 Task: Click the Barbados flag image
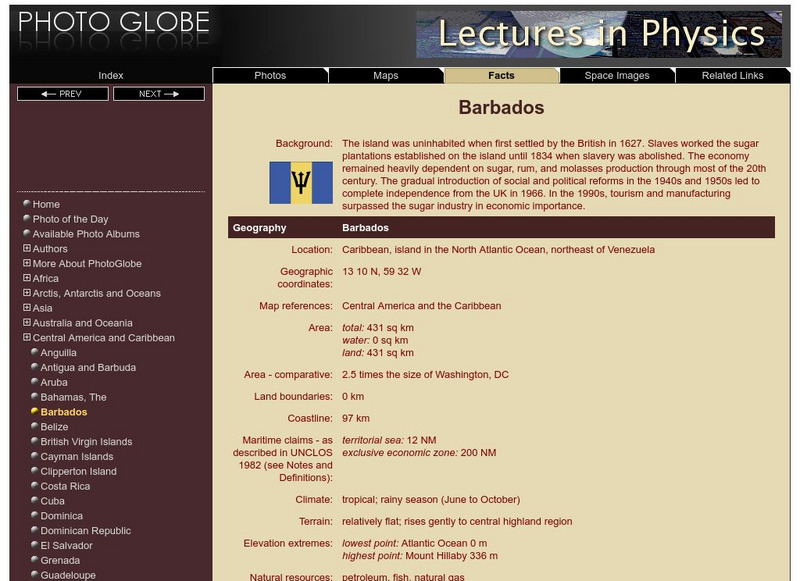301,183
